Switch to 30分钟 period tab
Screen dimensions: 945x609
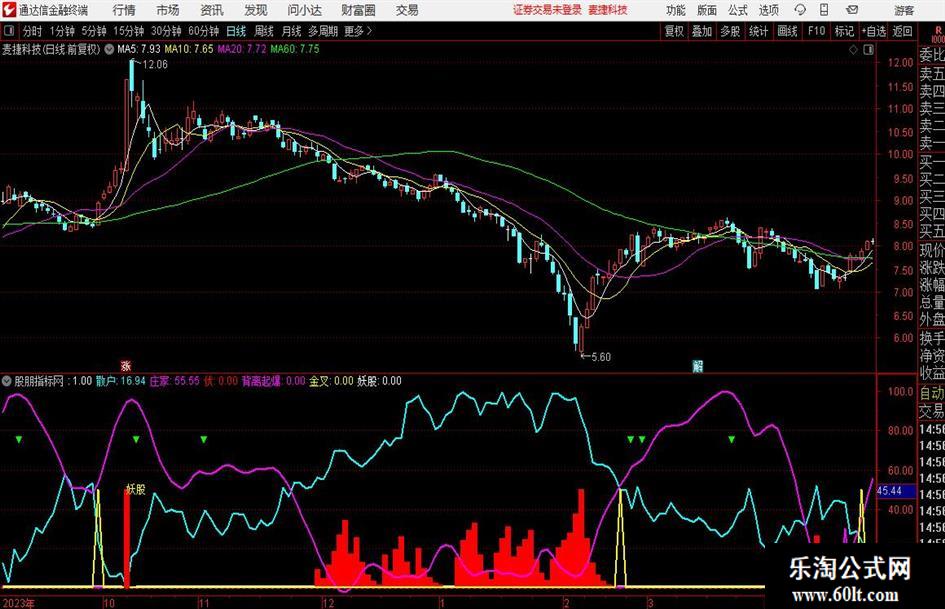click(x=166, y=31)
